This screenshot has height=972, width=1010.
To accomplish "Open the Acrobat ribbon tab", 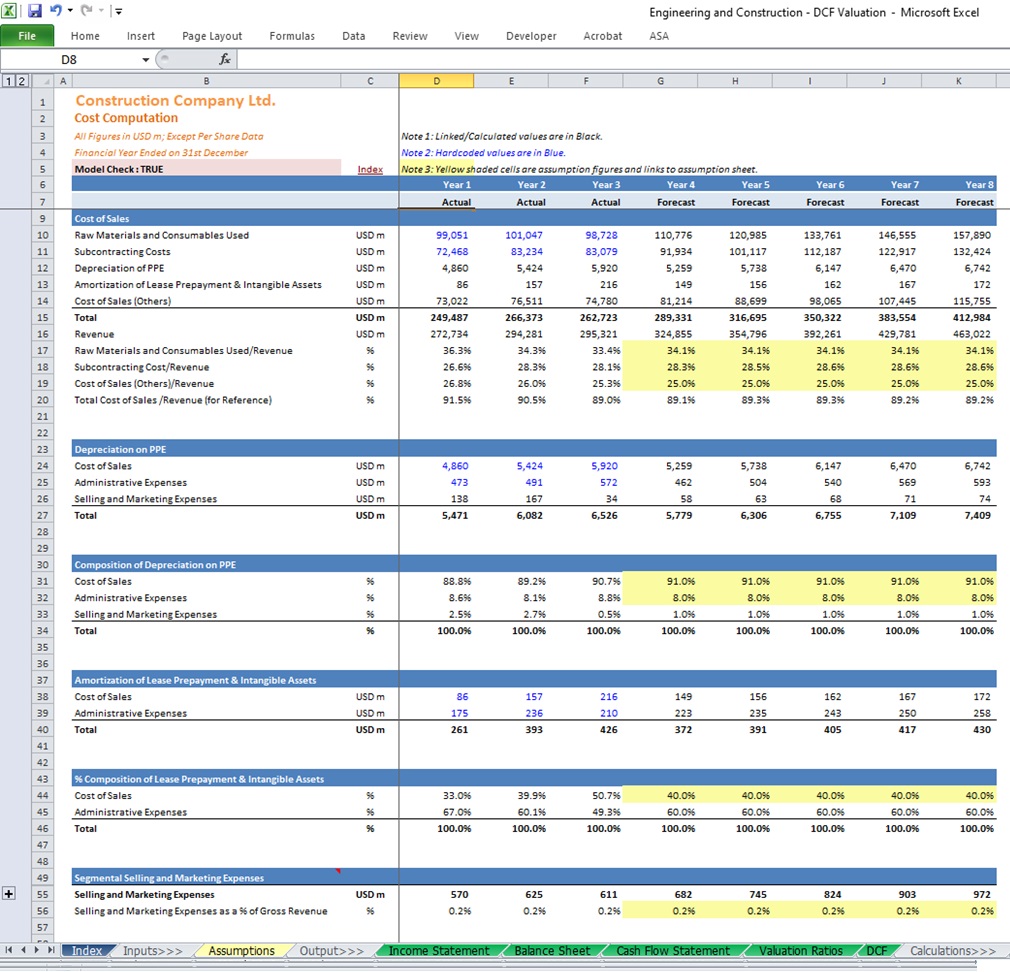I will [x=602, y=36].
